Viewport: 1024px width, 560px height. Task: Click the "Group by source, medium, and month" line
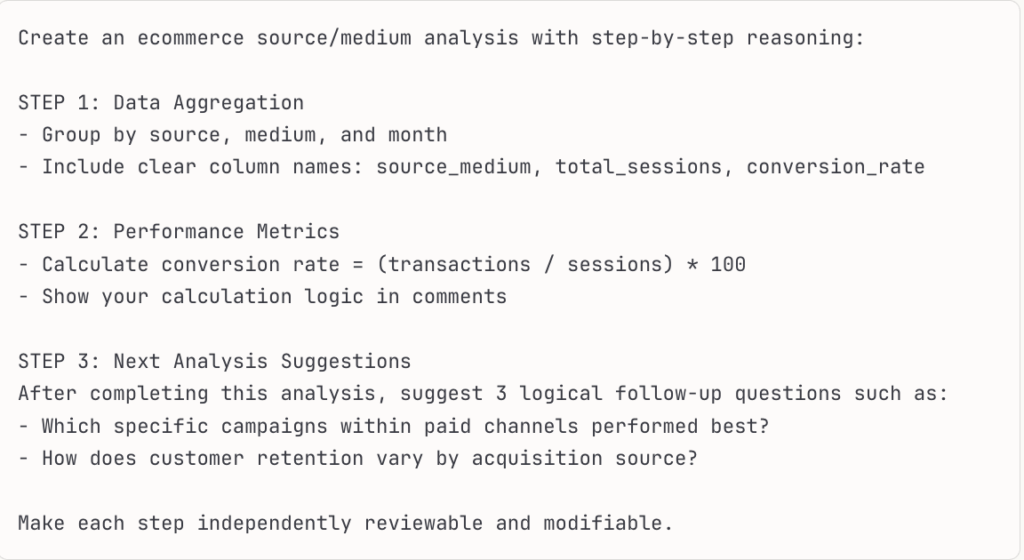[243, 135]
